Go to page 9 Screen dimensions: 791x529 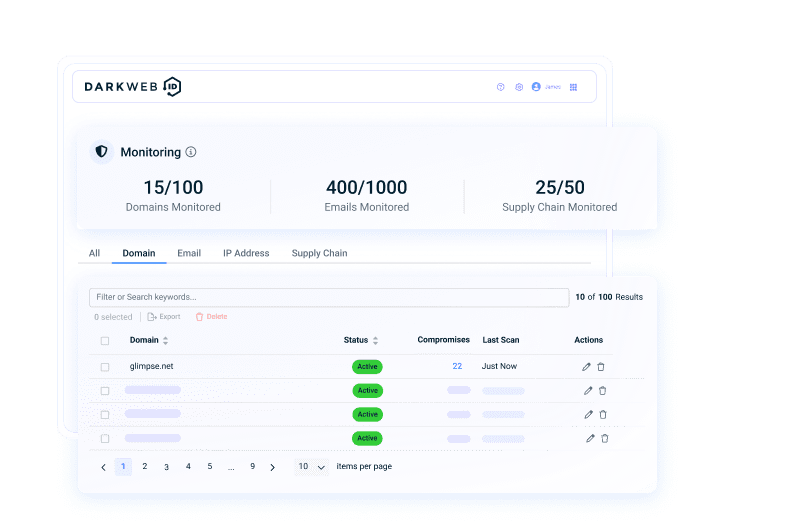(x=253, y=466)
